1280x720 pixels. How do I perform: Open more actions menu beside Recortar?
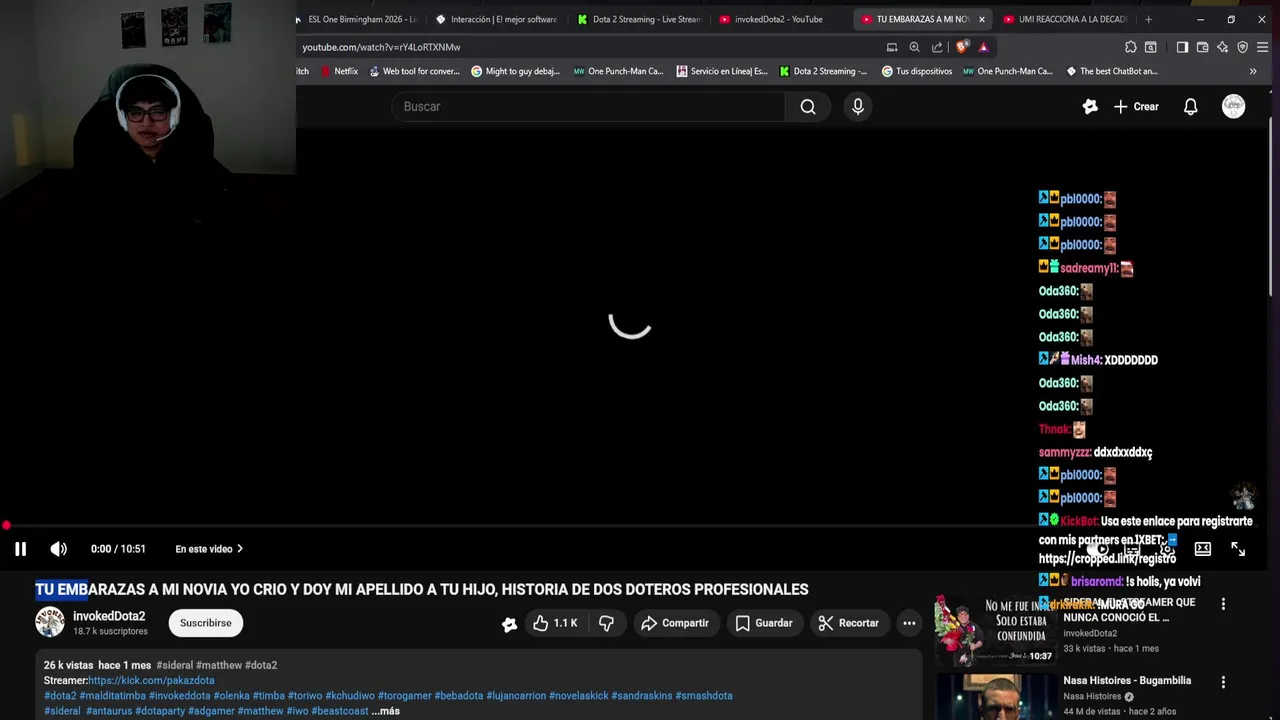coord(909,623)
